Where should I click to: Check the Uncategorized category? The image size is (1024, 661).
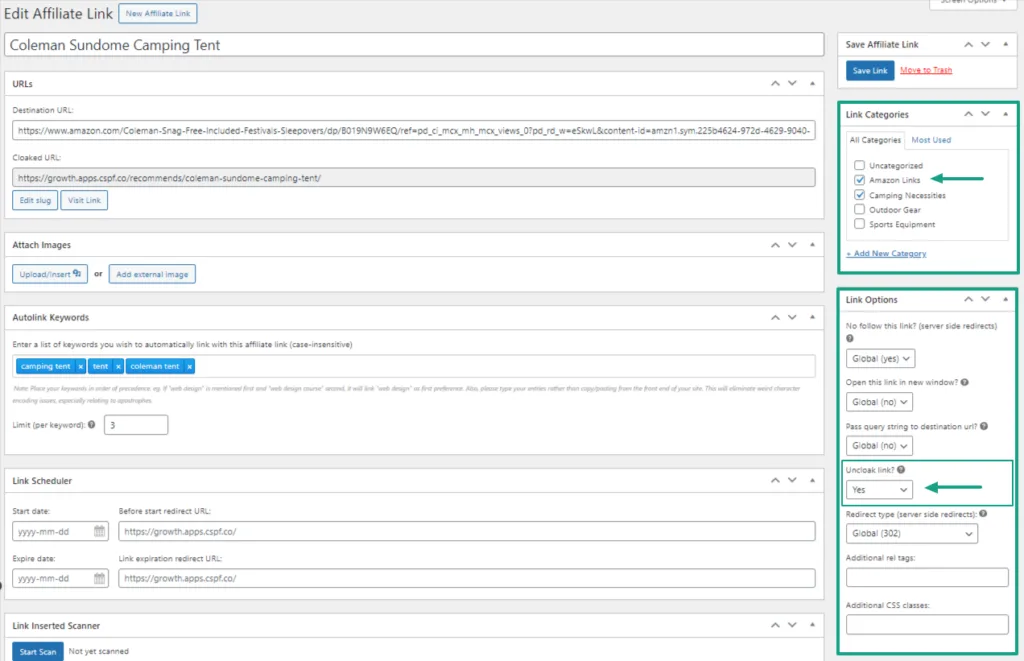[859, 165]
